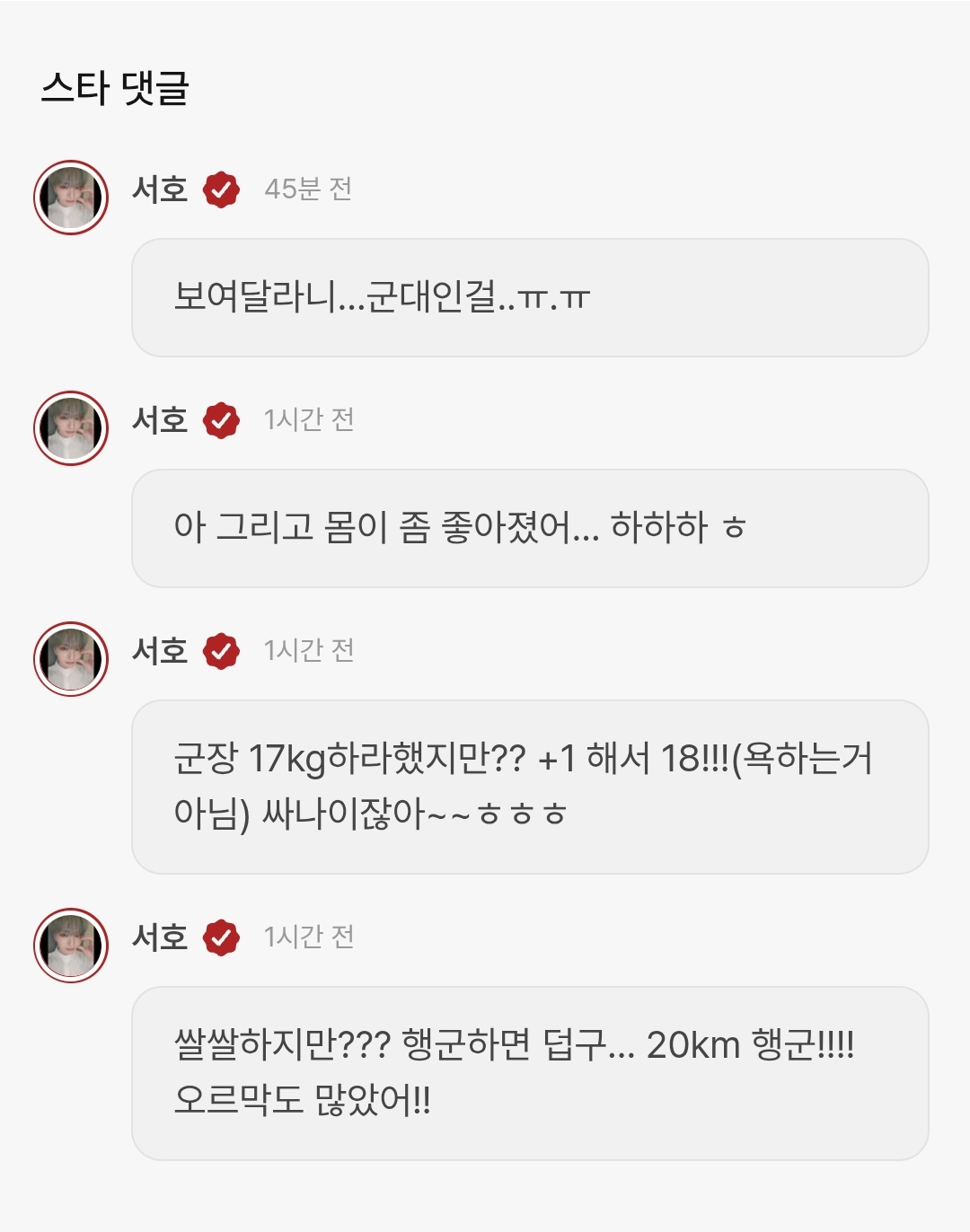
Task: Select the 보여달라니...군대인걸 comment bubble
Action: coord(530,297)
